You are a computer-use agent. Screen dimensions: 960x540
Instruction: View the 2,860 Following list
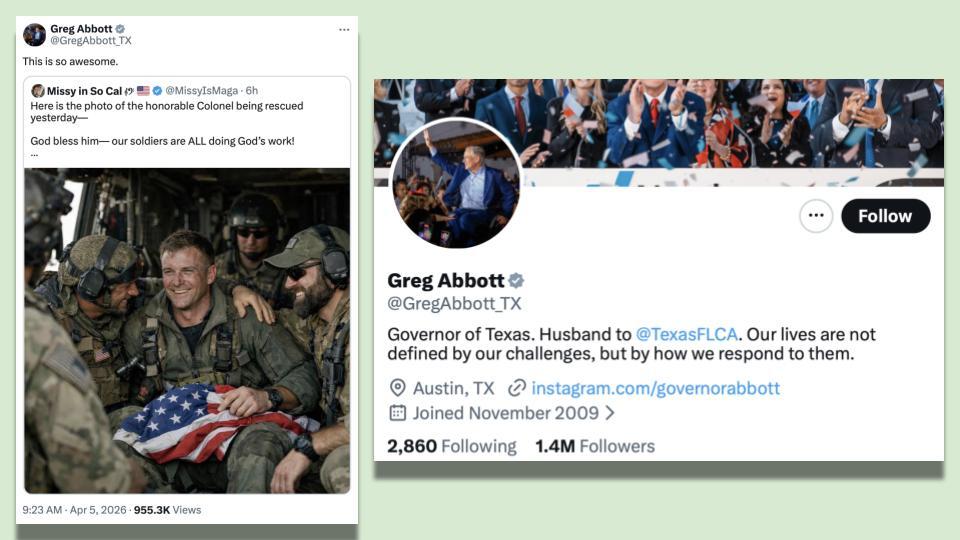pos(452,446)
